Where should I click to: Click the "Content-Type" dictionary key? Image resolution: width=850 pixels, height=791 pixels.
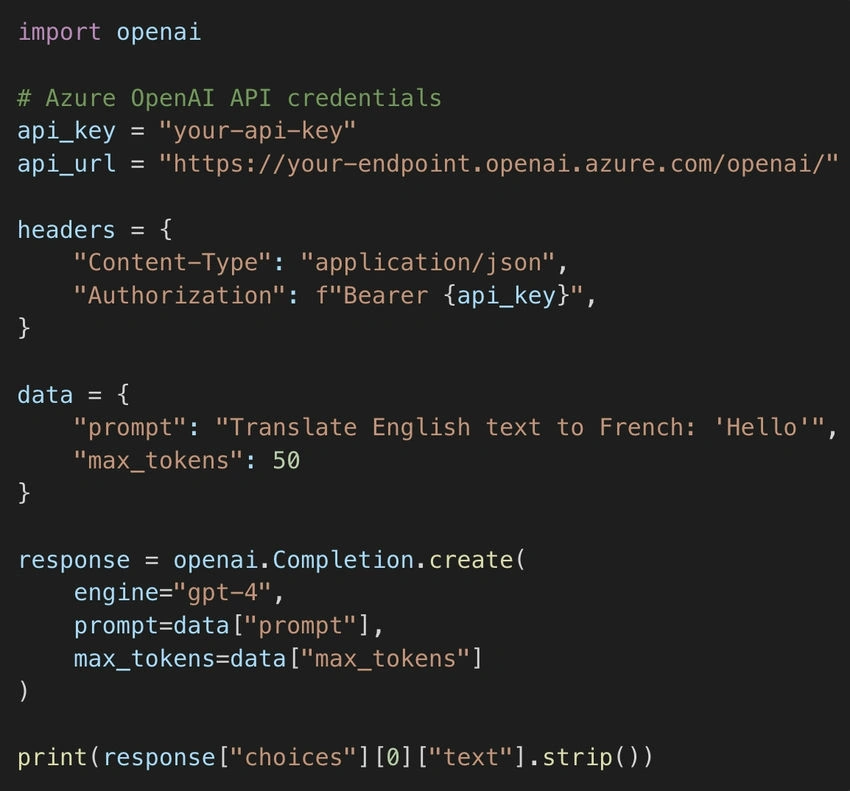[172, 262]
